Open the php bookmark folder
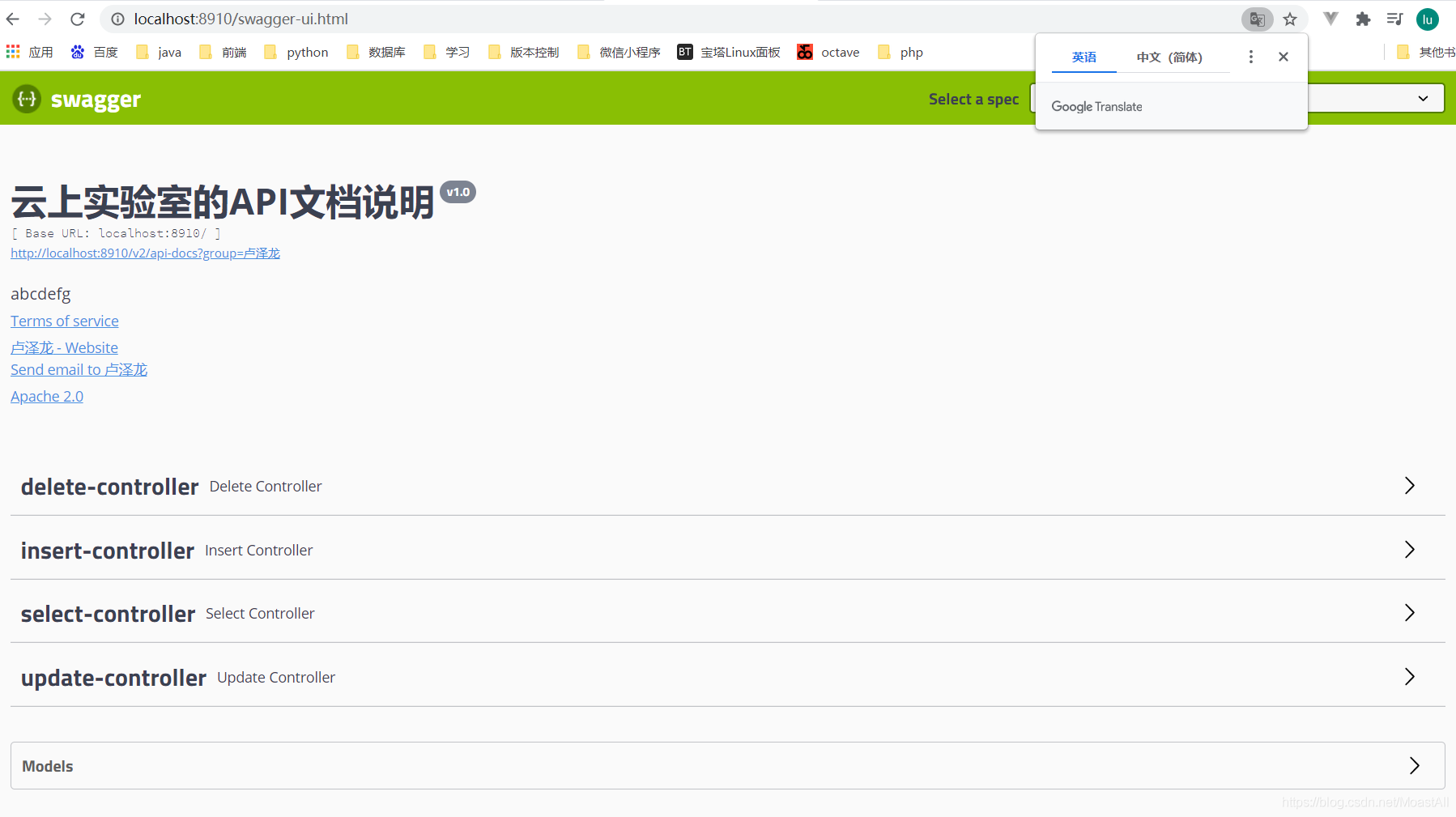Screen dimensions: 1456x817 pos(900,52)
